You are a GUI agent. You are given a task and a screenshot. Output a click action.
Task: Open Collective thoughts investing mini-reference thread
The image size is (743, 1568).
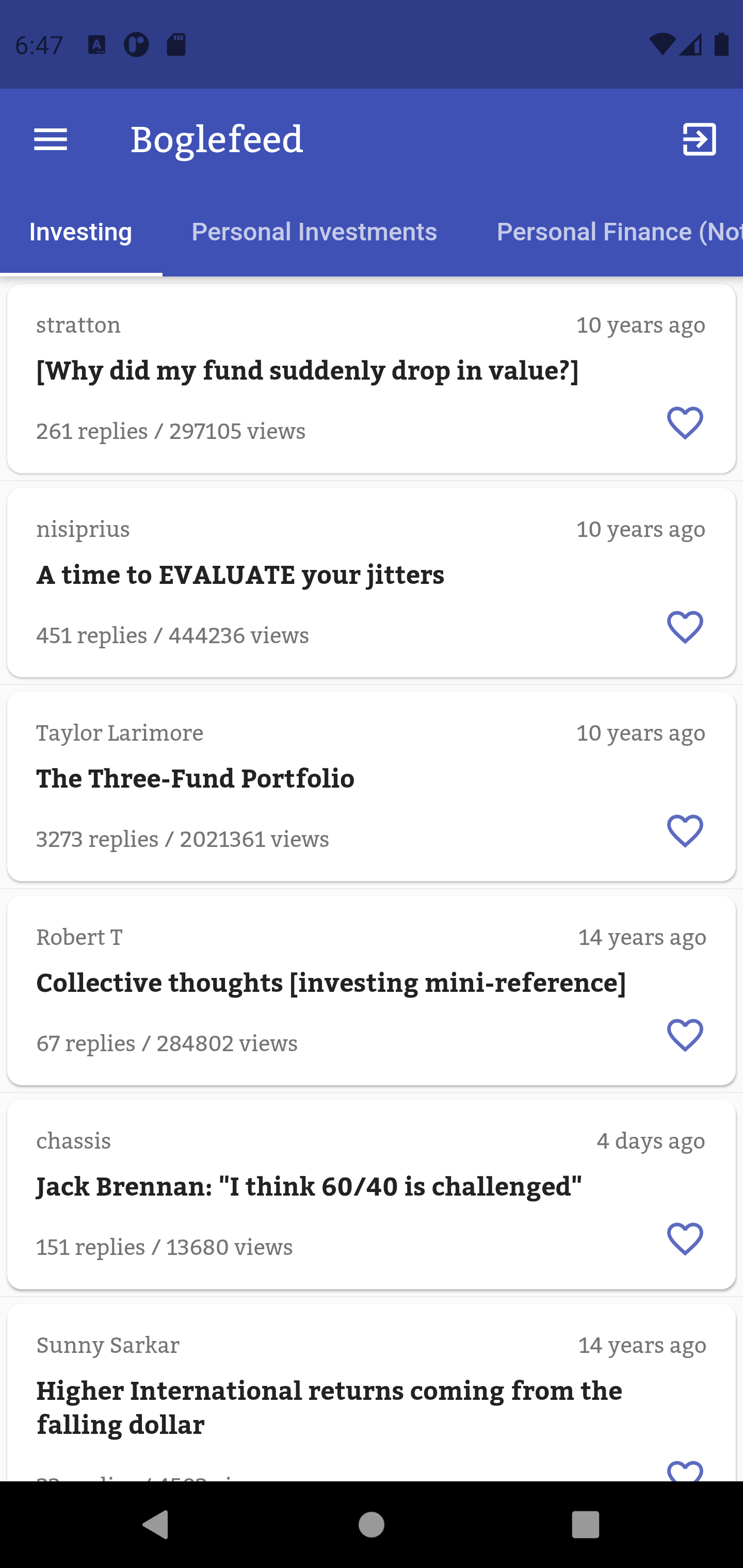tap(331, 983)
